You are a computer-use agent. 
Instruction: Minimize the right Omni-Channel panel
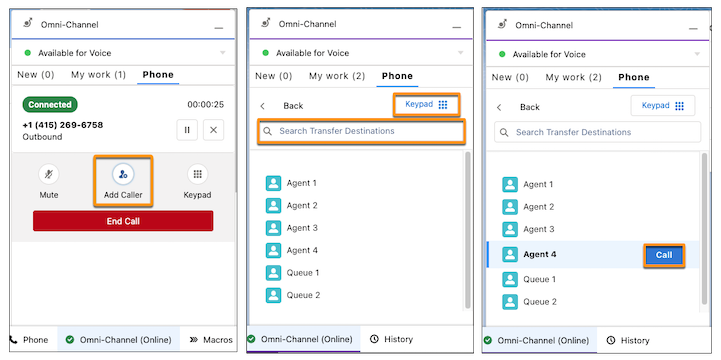pyautogui.click(x=693, y=28)
